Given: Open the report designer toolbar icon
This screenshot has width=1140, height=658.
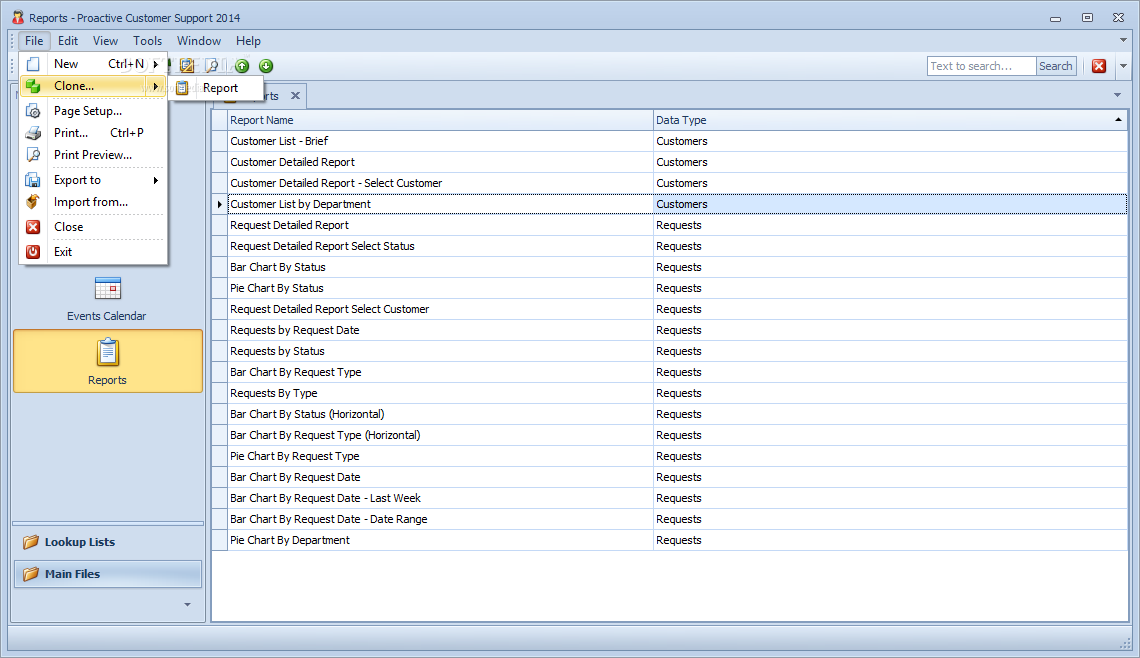Looking at the screenshot, I should (x=187, y=66).
